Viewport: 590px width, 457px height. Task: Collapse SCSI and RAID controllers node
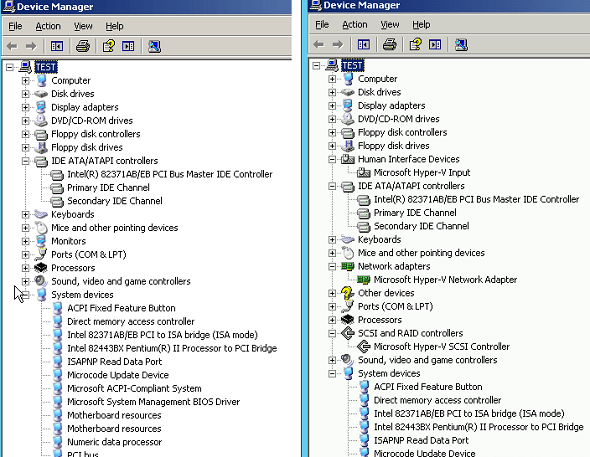332,333
